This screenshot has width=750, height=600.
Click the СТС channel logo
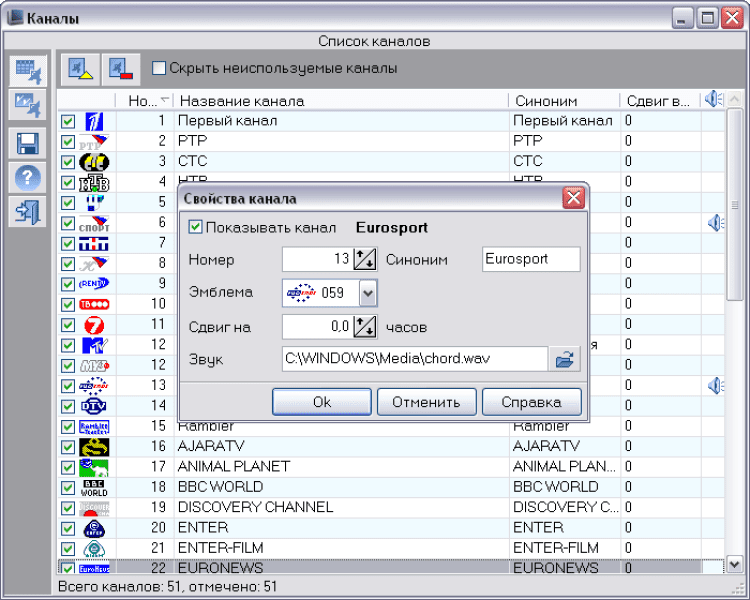[94, 162]
